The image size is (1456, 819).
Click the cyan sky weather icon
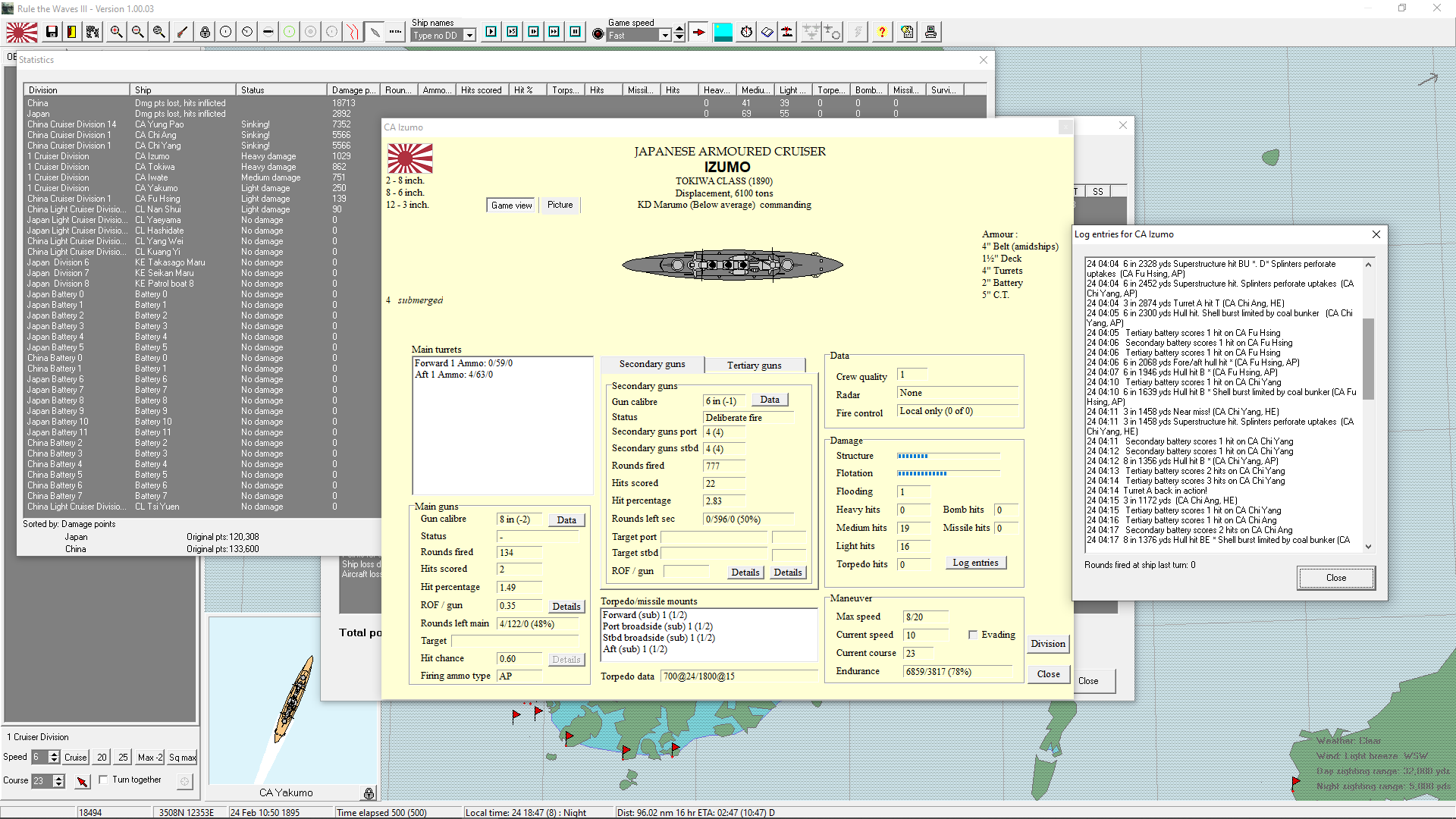tap(723, 32)
